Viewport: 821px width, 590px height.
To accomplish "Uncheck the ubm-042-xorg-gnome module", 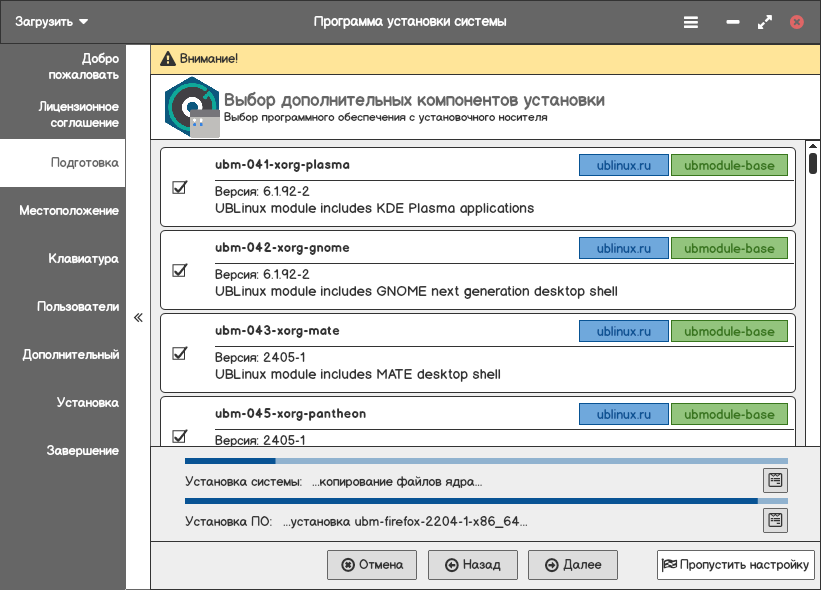I will [180, 270].
